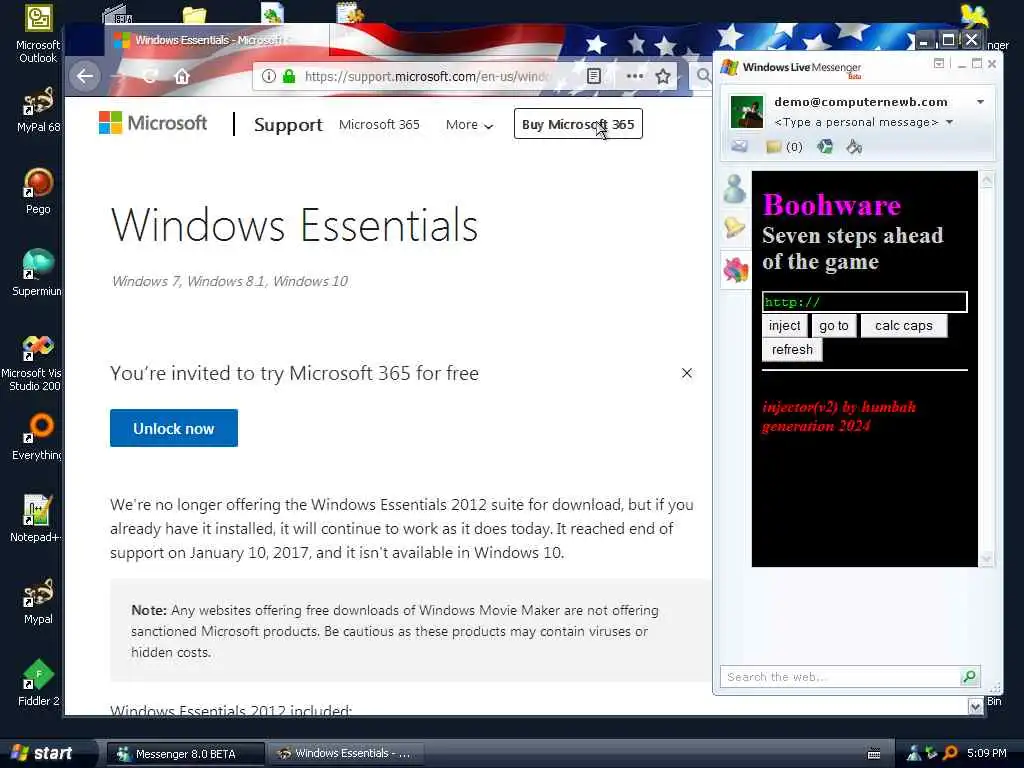
Task: Open Everything desktop shortcut
Action: 37,436
